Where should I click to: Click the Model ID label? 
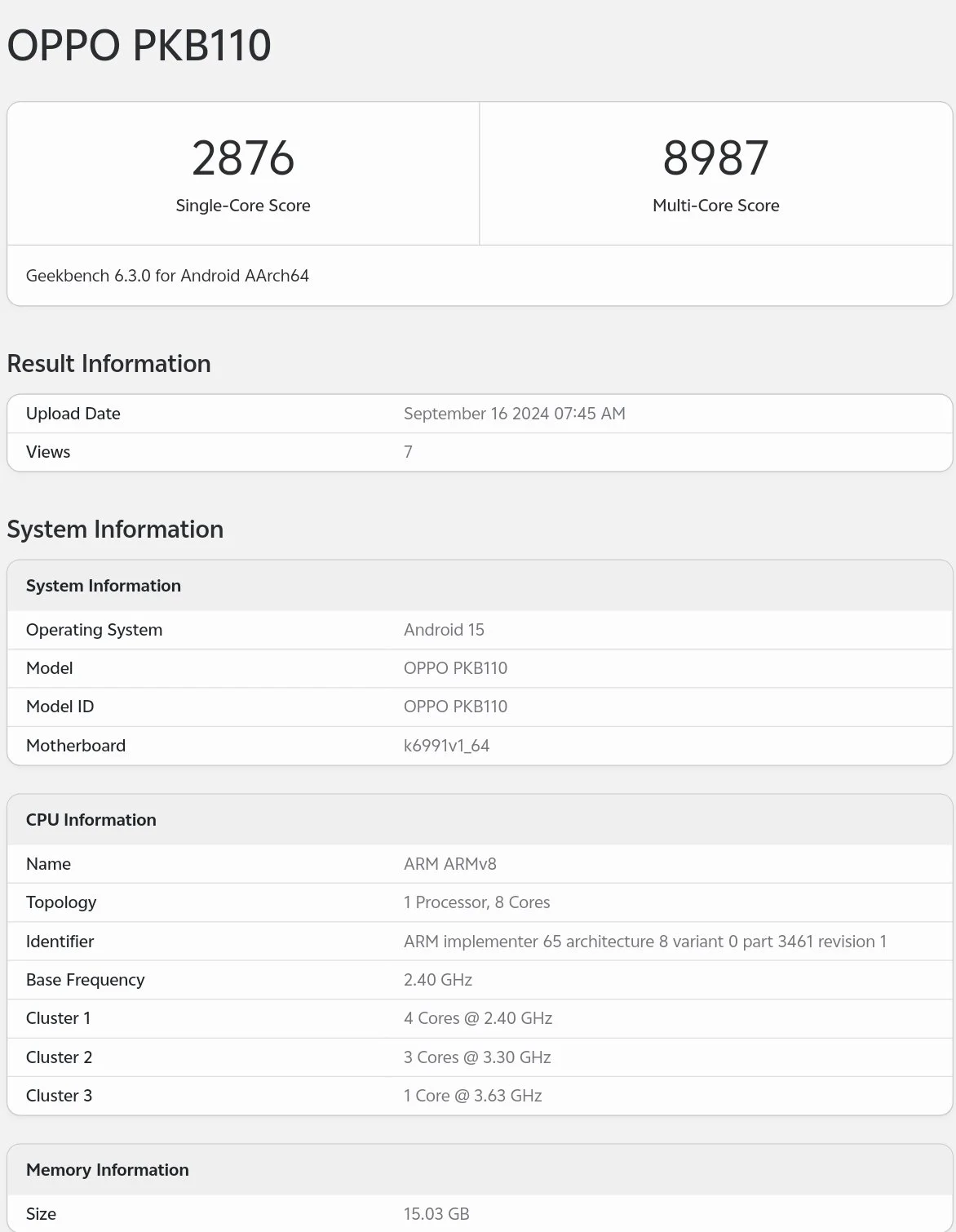[60, 707]
